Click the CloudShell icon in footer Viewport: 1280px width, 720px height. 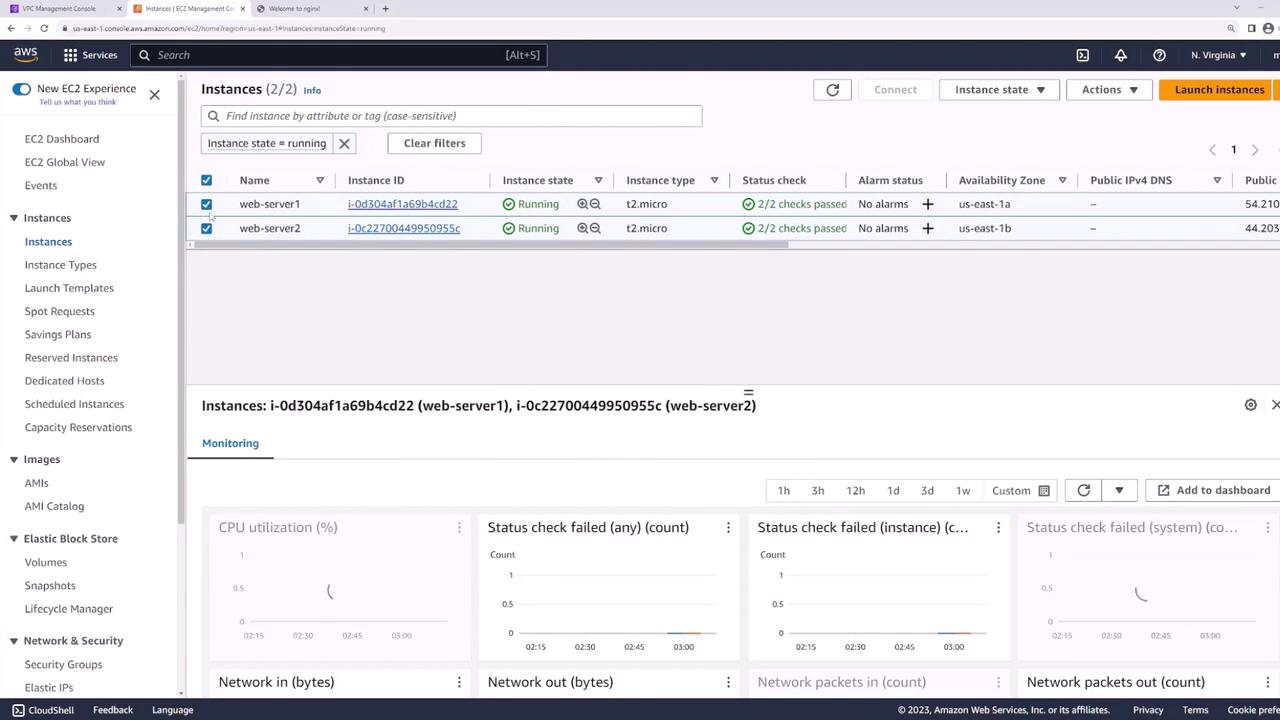tap(18, 710)
